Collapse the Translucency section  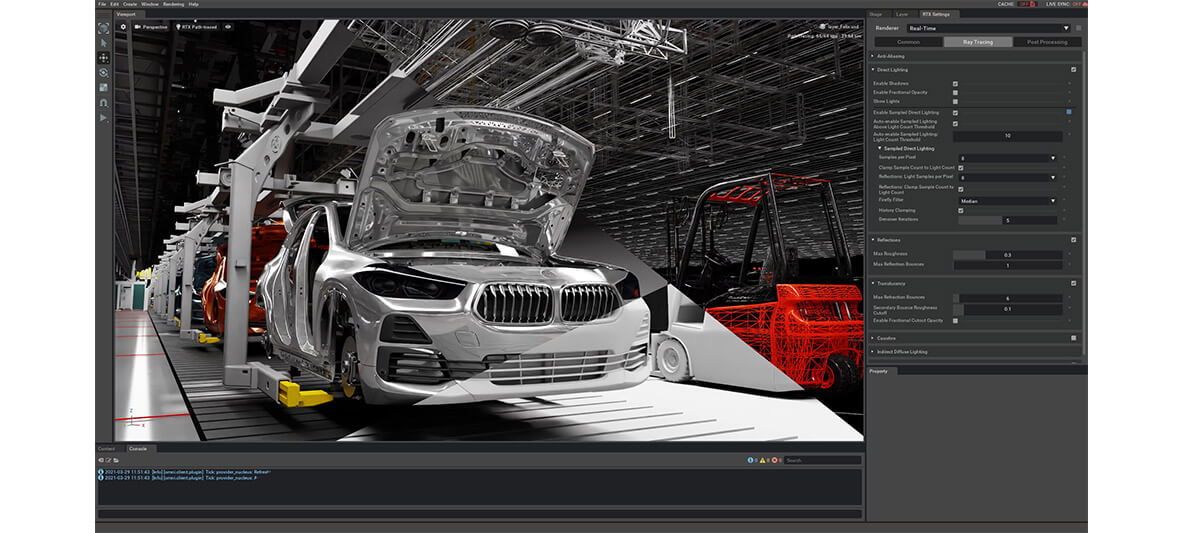coord(873,284)
